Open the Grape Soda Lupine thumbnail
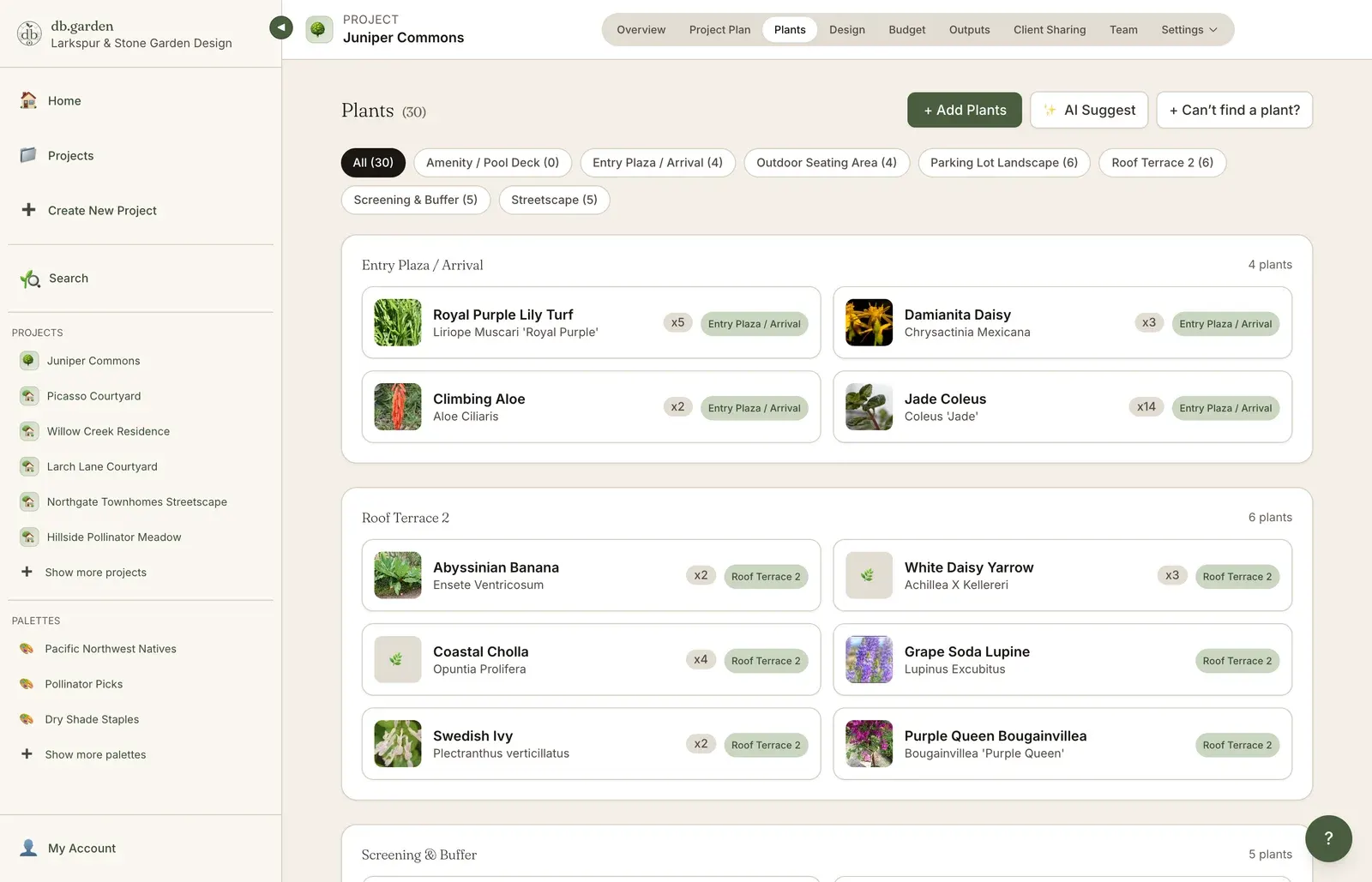1372x882 pixels. [x=870, y=659]
